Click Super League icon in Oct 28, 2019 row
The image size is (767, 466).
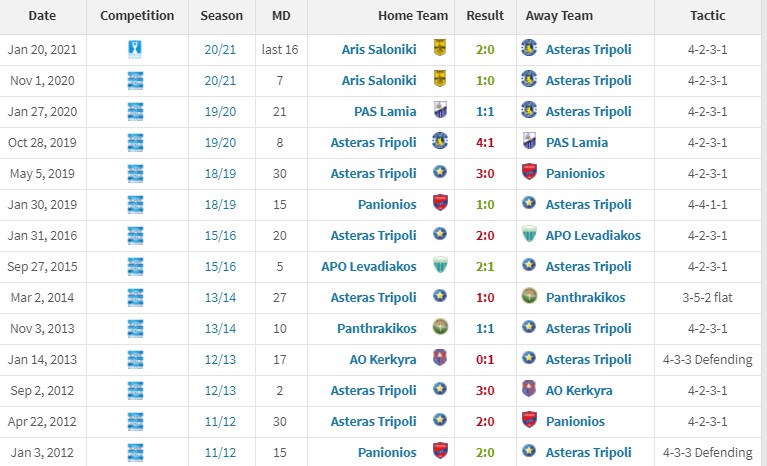(135, 142)
